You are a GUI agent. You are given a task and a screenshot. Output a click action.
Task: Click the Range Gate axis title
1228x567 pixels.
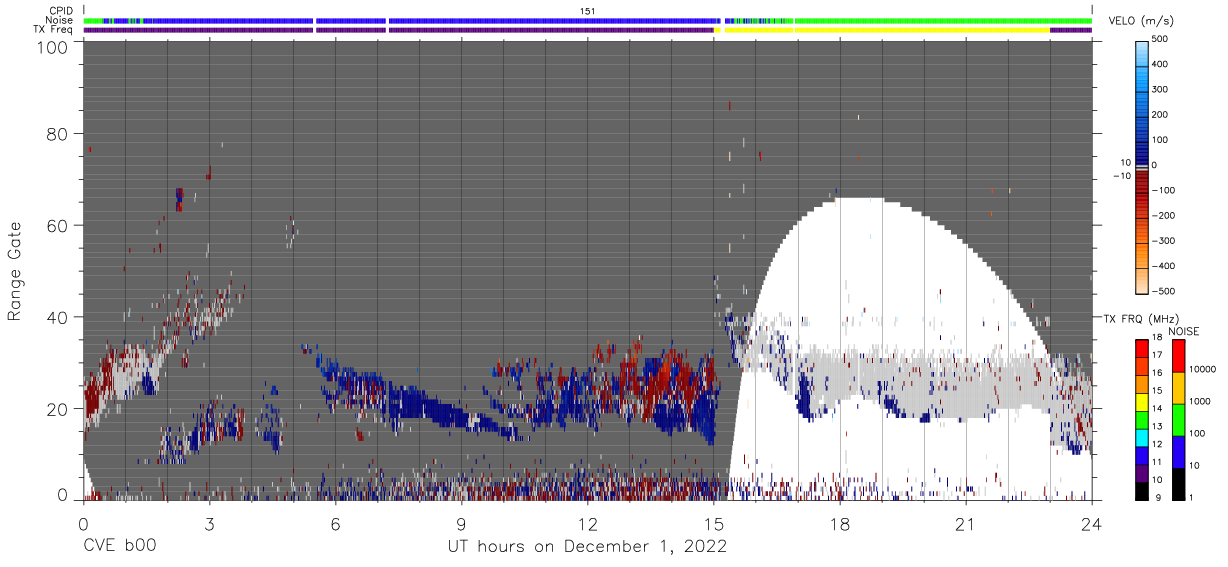(x=15, y=270)
